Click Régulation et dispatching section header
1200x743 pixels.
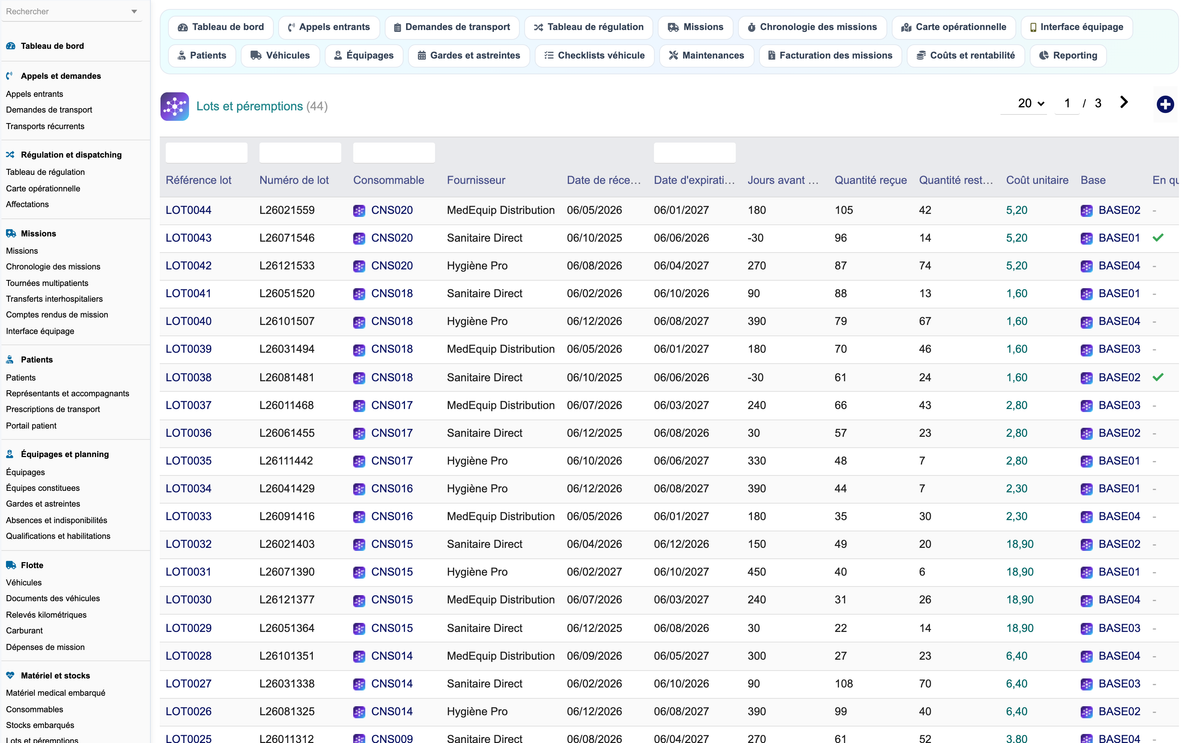point(71,155)
